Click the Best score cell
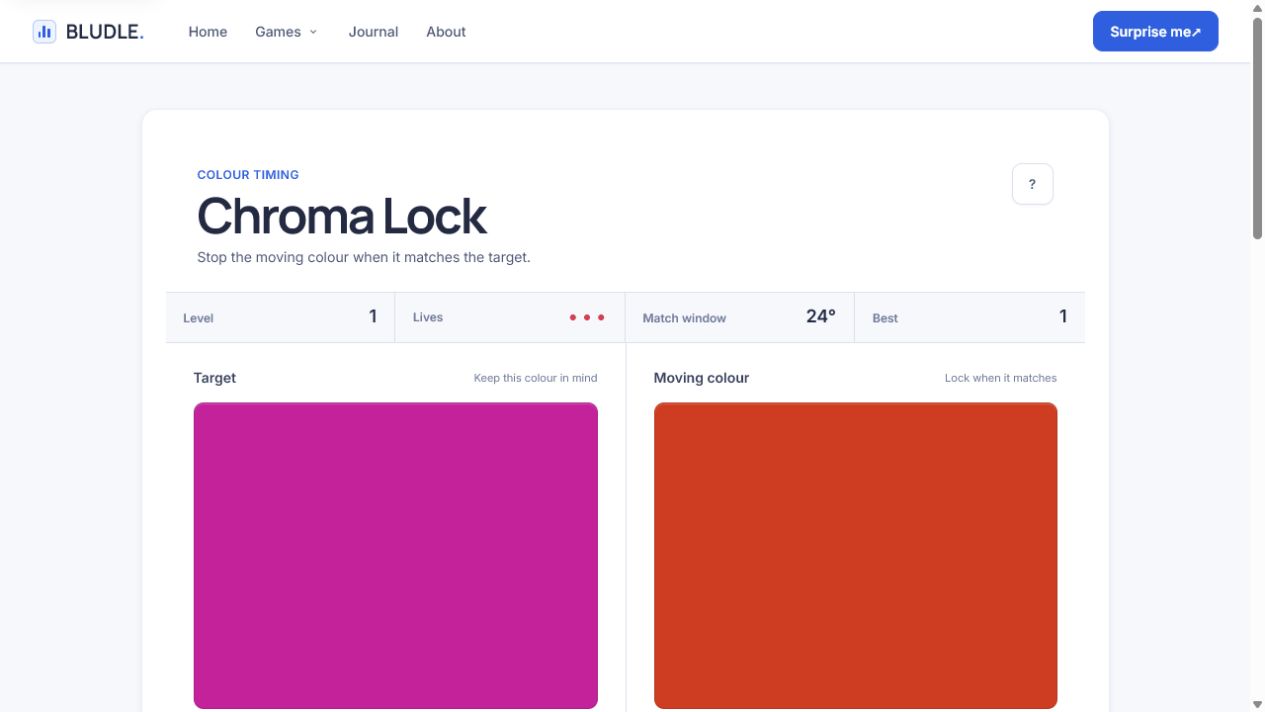Screen dimensions: 1265x712 (969, 317)
